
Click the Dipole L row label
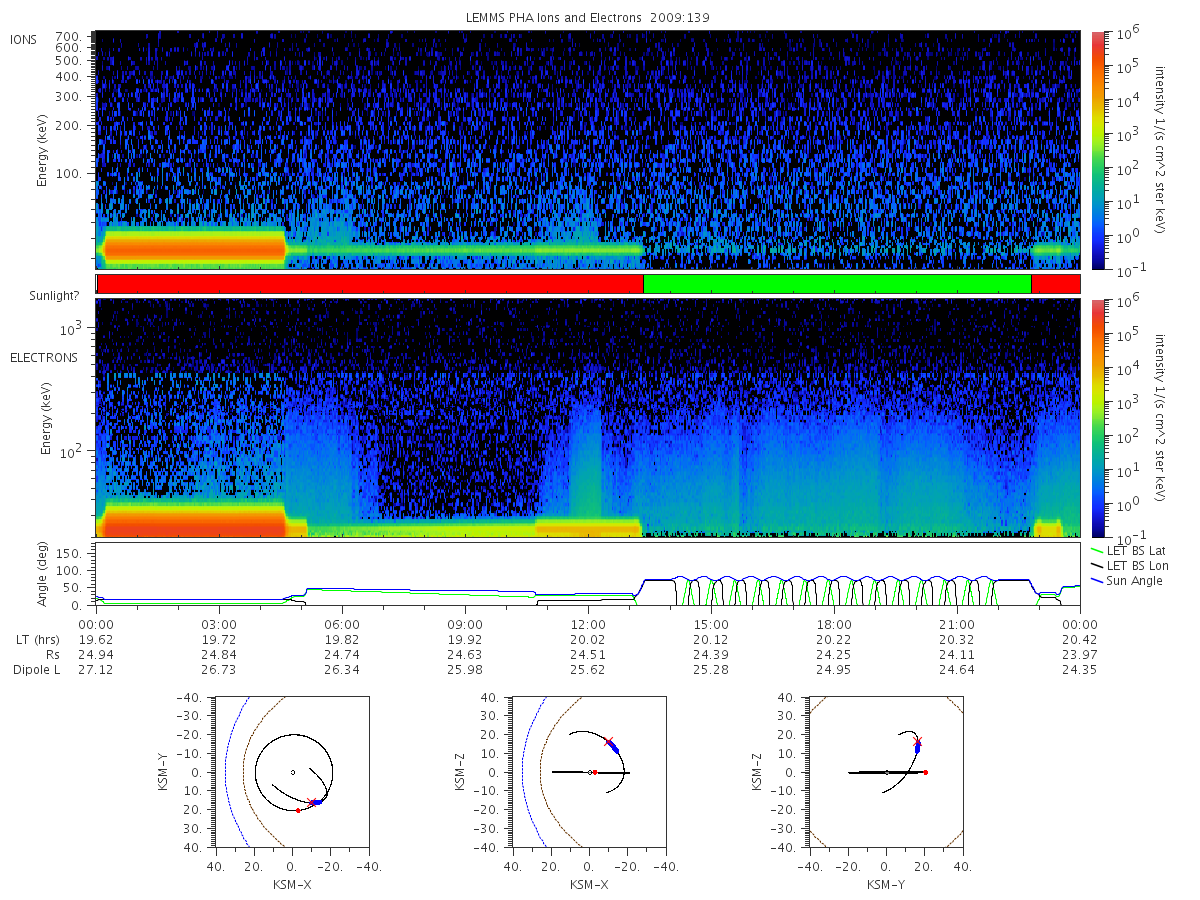click(x=37, y=669)
